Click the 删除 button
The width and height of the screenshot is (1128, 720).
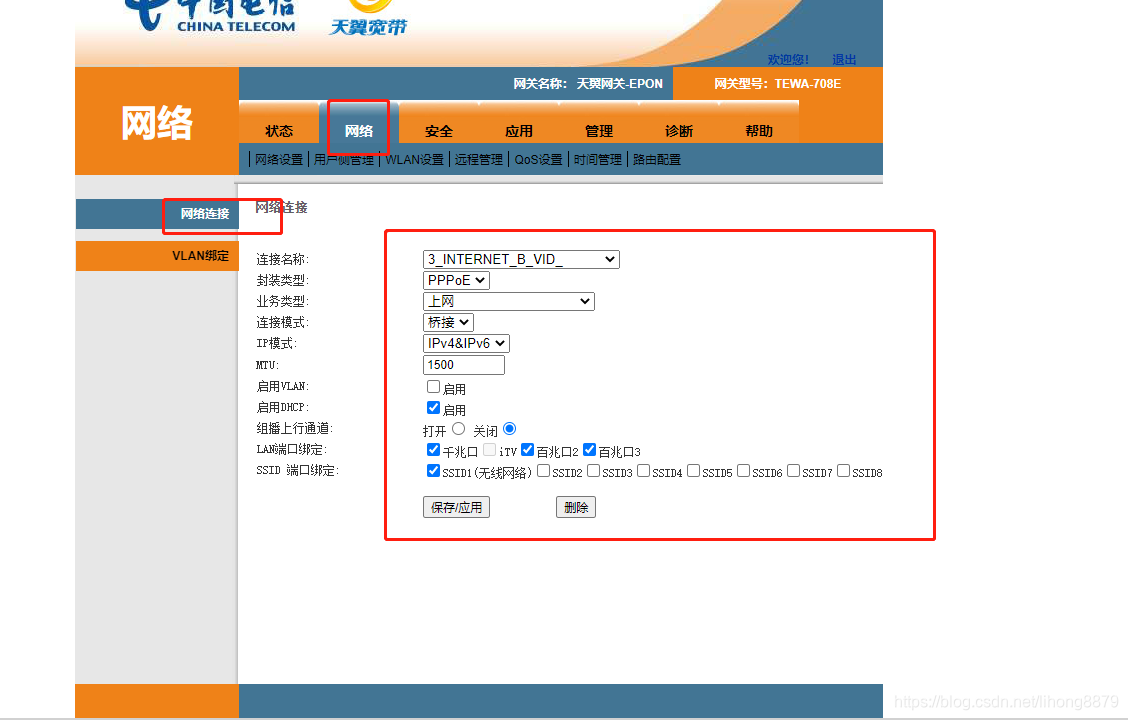(576, 506)
